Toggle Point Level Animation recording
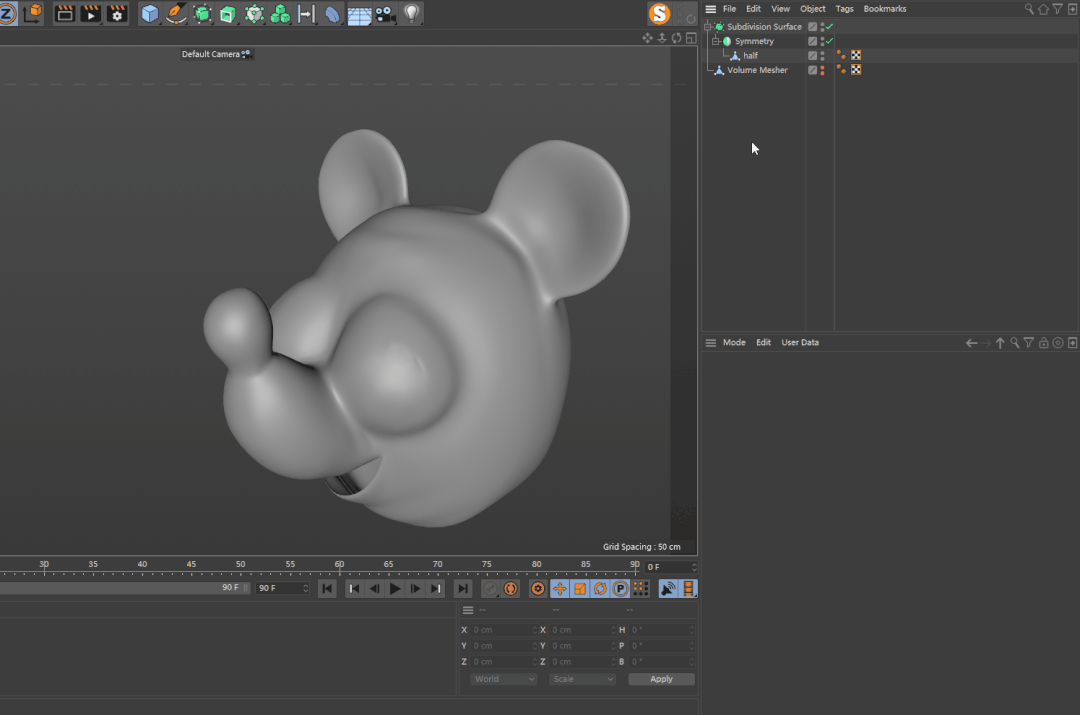 [x=641, y=588]
